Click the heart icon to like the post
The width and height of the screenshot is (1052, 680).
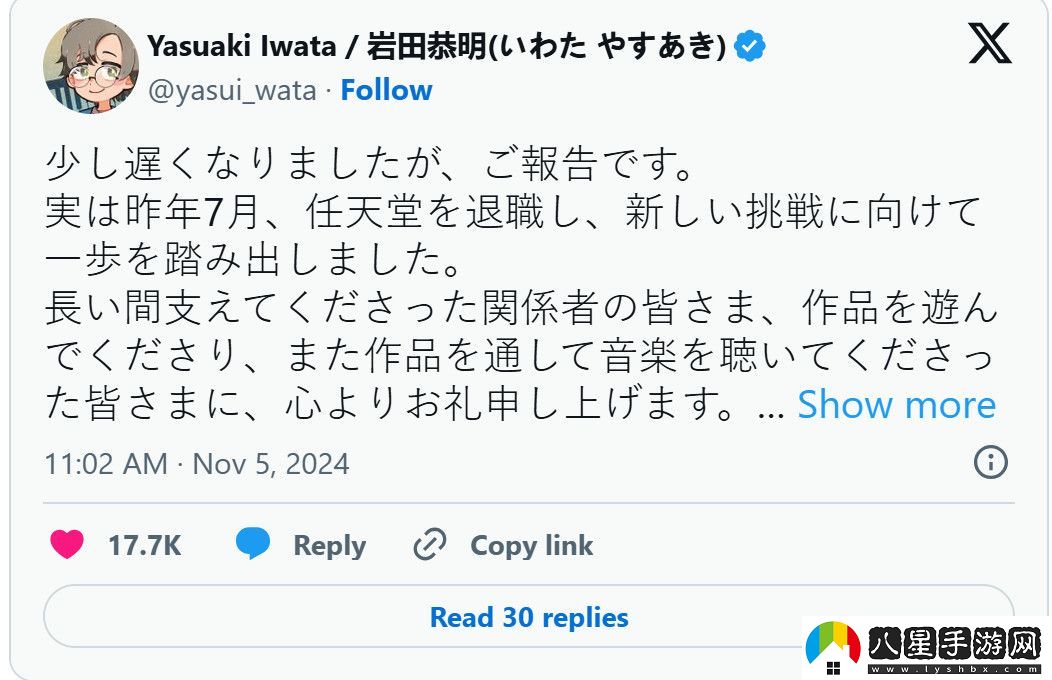(65, 545)
